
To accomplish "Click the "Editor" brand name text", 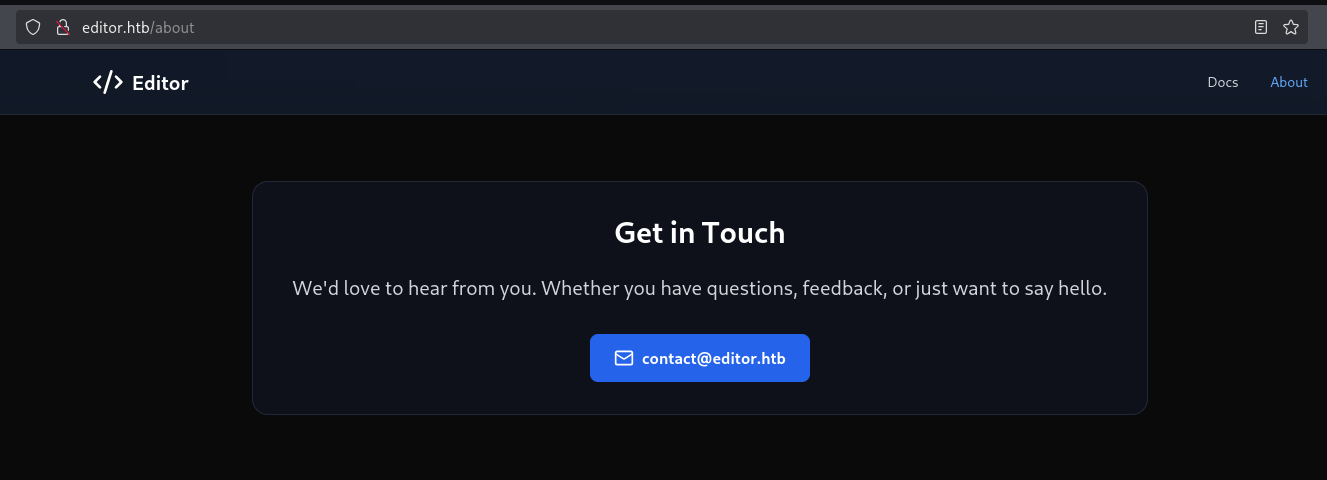I will 160,83.
